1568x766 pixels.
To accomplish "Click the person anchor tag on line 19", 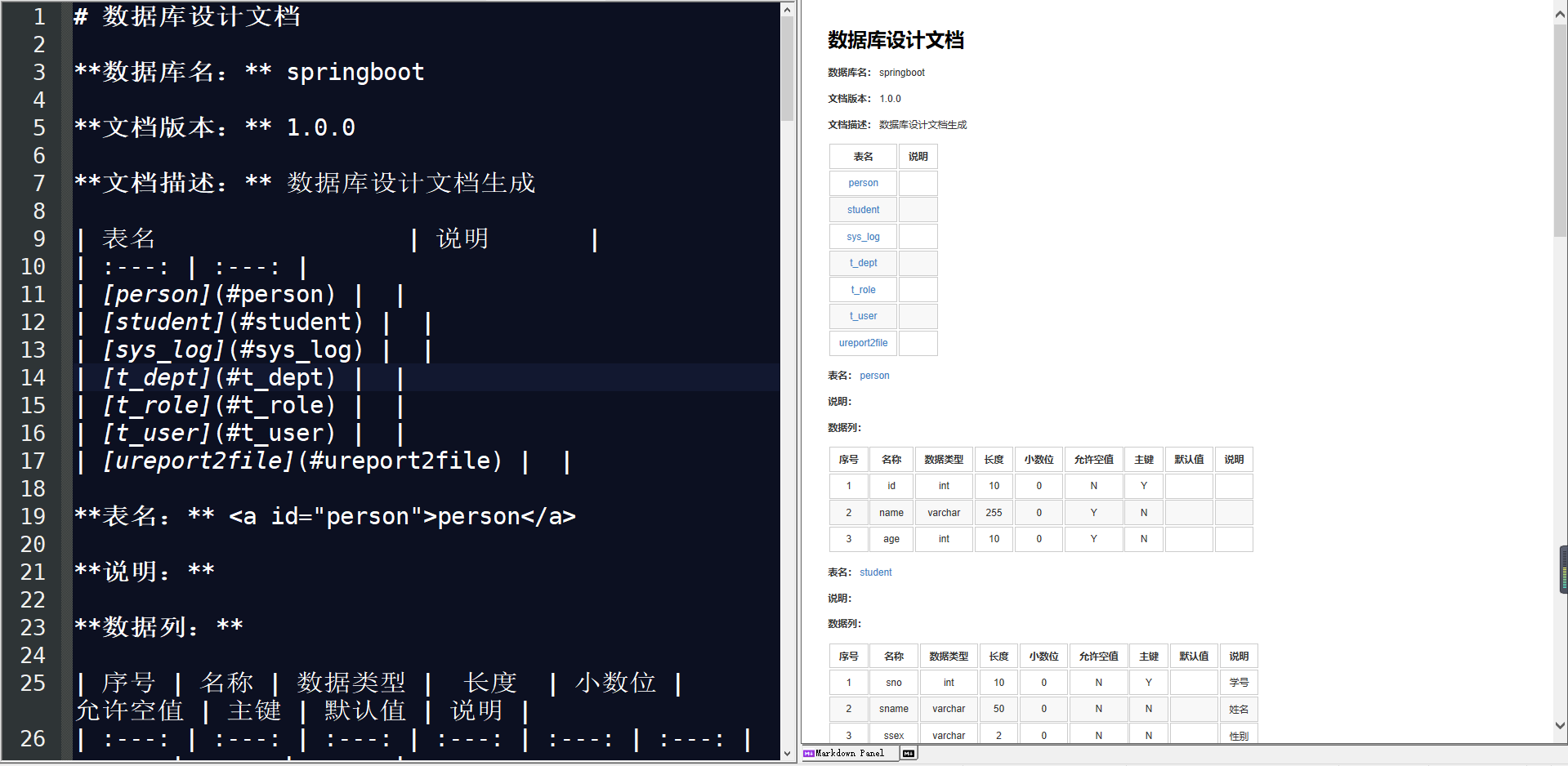I will (402, 516).
